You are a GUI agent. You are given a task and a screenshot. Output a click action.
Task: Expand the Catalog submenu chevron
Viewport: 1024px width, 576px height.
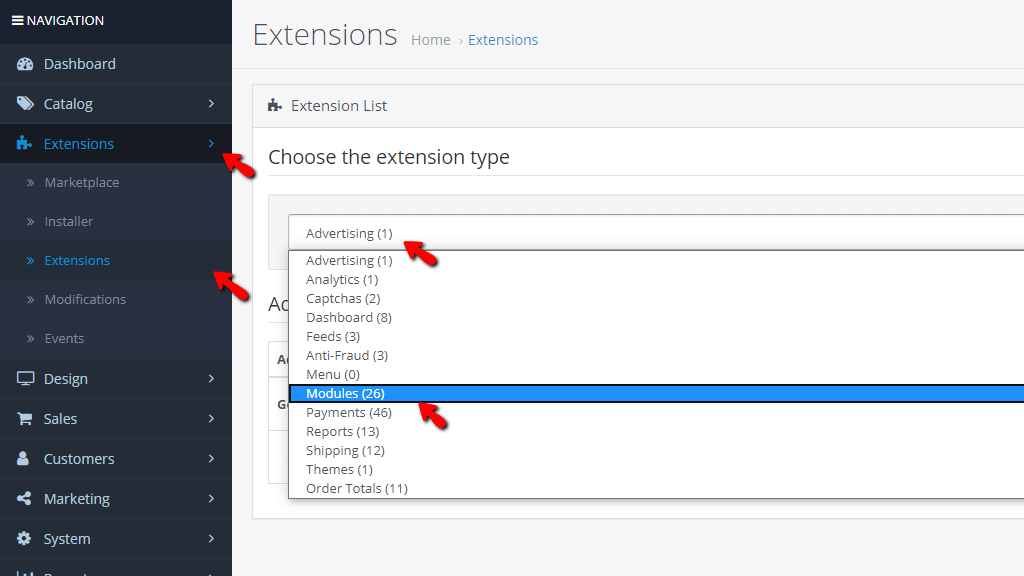click(x=213, y=103)
